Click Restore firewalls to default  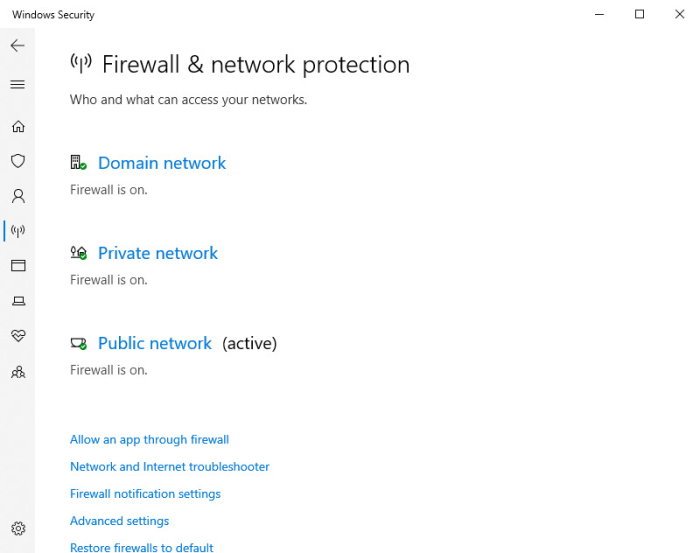(x=142, y=548)
